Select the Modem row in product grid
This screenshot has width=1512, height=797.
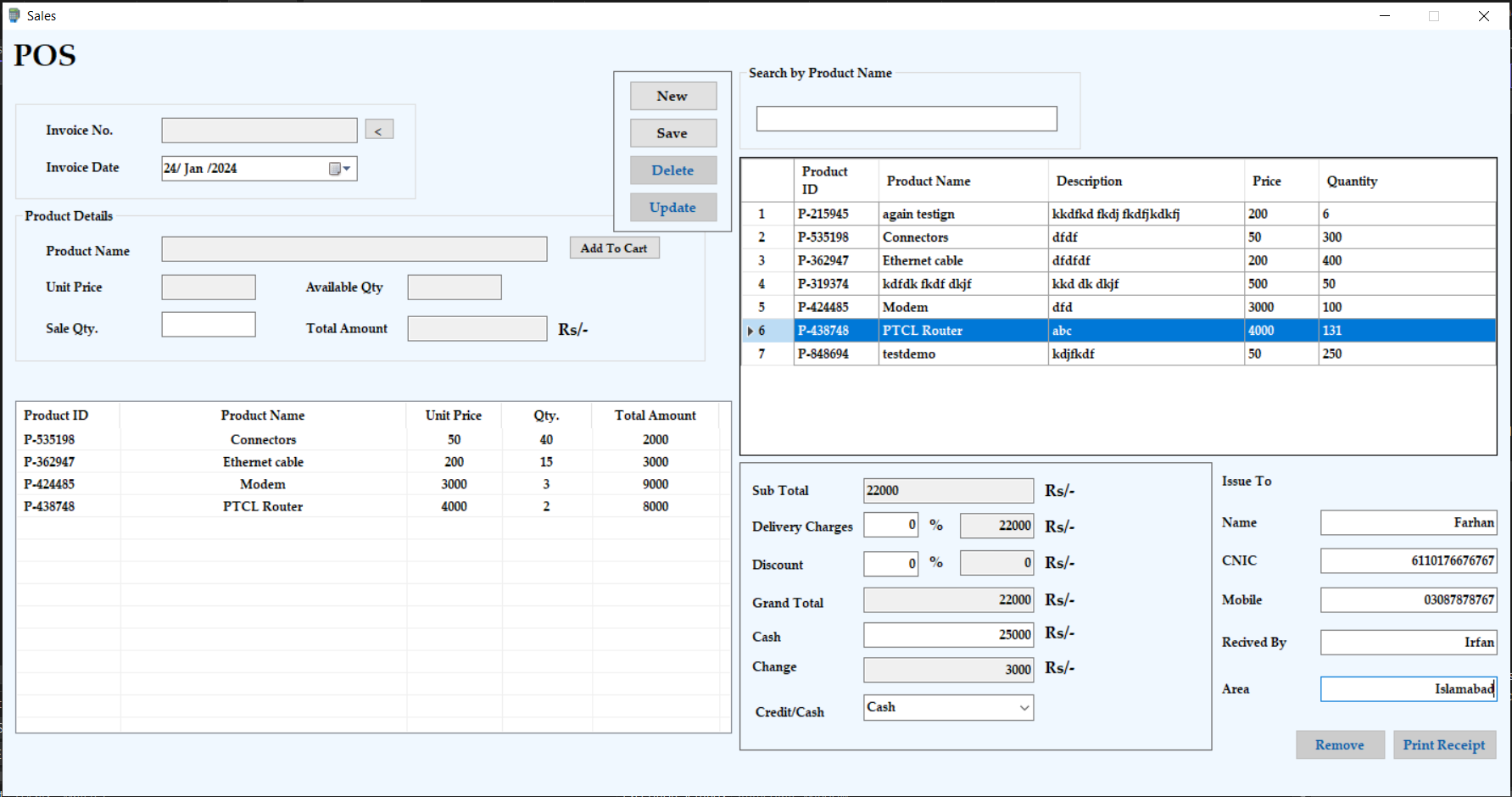coord(905,308)
